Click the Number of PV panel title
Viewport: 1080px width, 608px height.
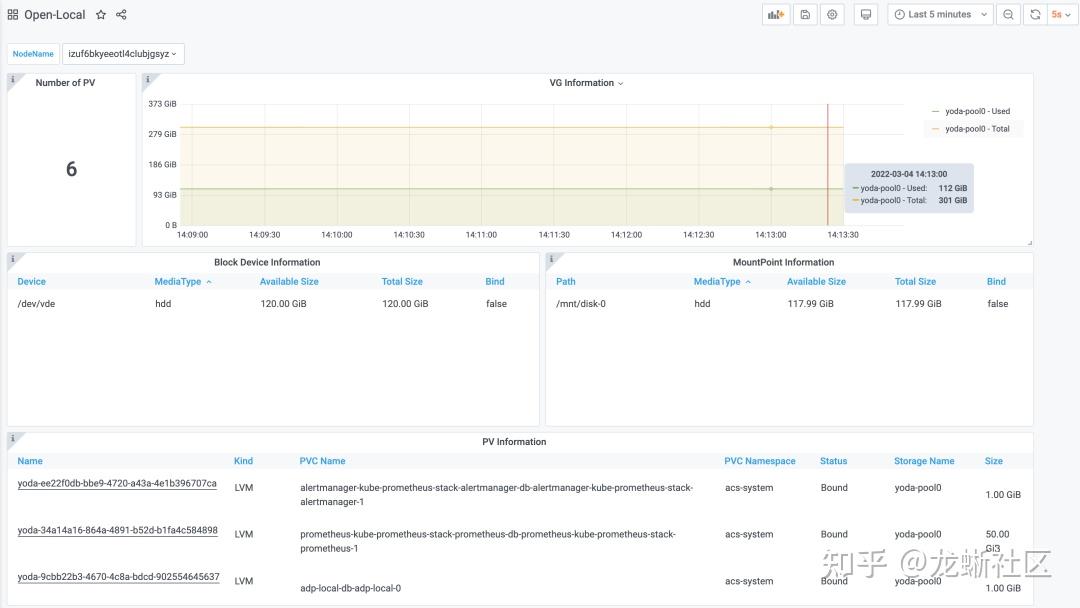(65, 83)
